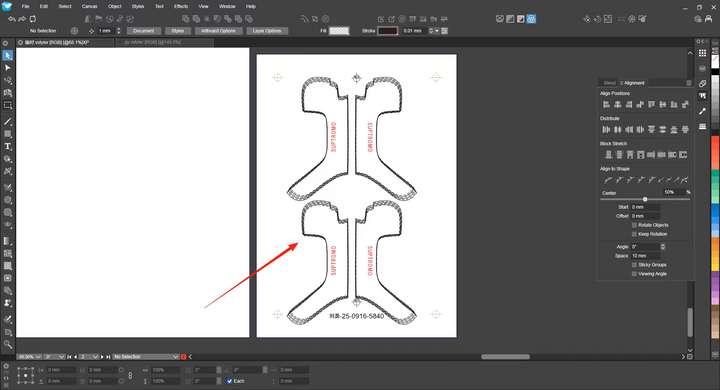Switch to the second document tab
Screen dimensions: 720x390
click(x=164, y=42)
